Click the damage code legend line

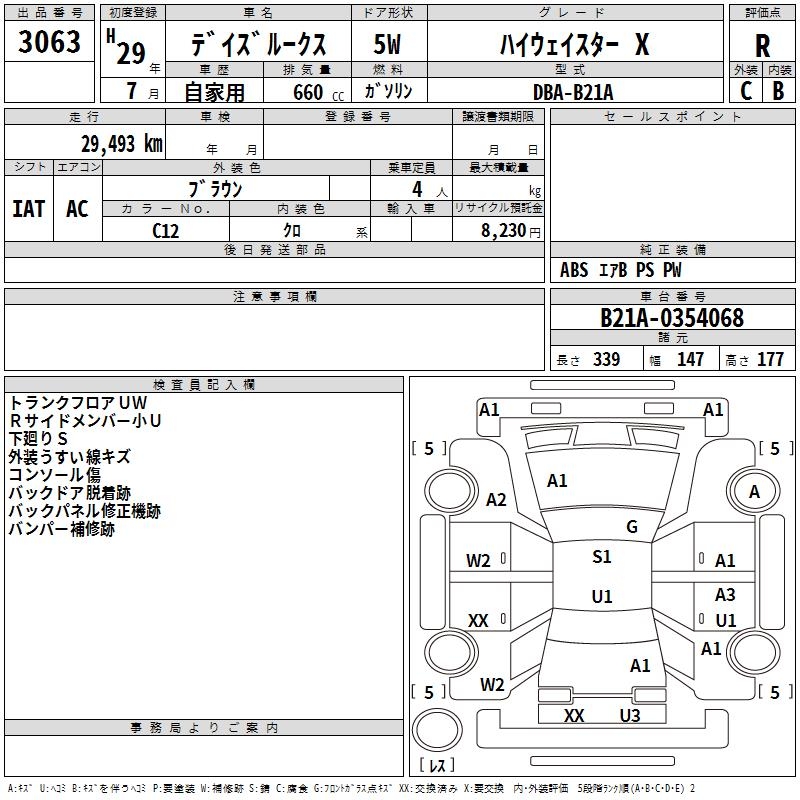click(352, 788)
